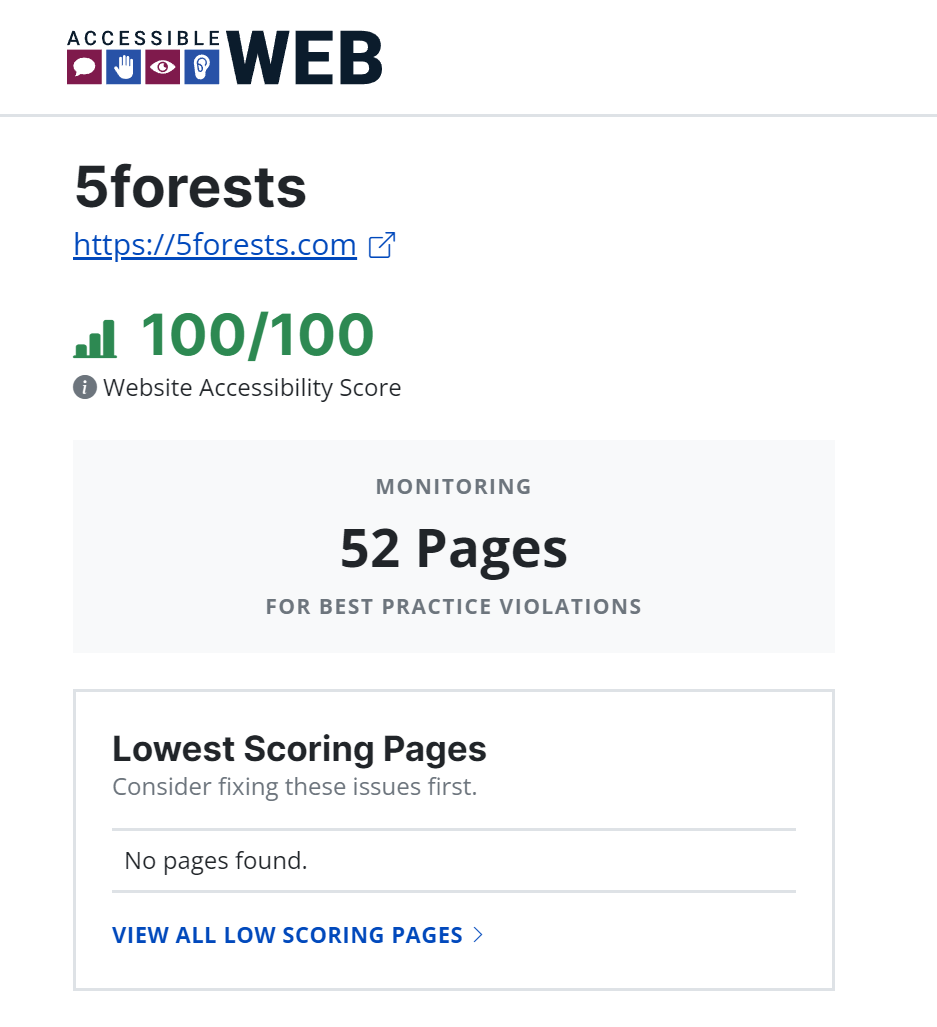Click the external link icon beside 5forests URL
This screenshot has width=937, height=1027.
point(382,245)
